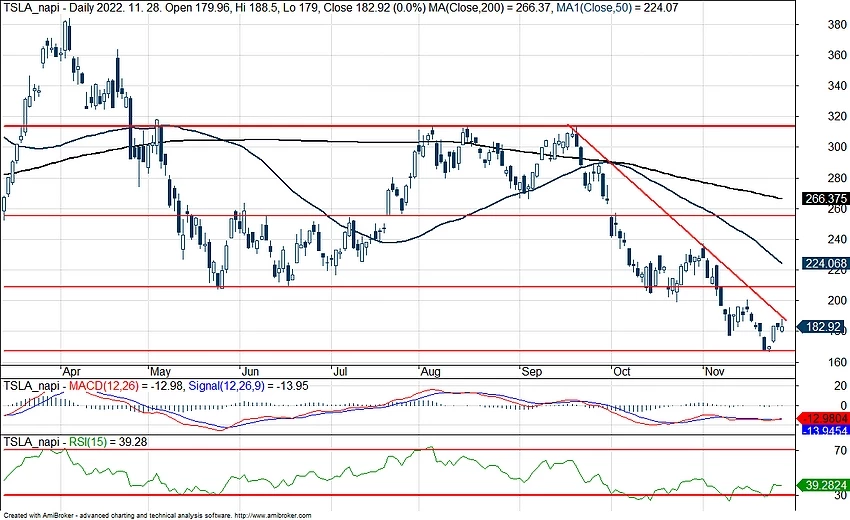Click the 'MA1(Close,50) = 224.07' title text
Image resolution: width=850 pixels, height=520 pixels.
[x=617, y=8]
